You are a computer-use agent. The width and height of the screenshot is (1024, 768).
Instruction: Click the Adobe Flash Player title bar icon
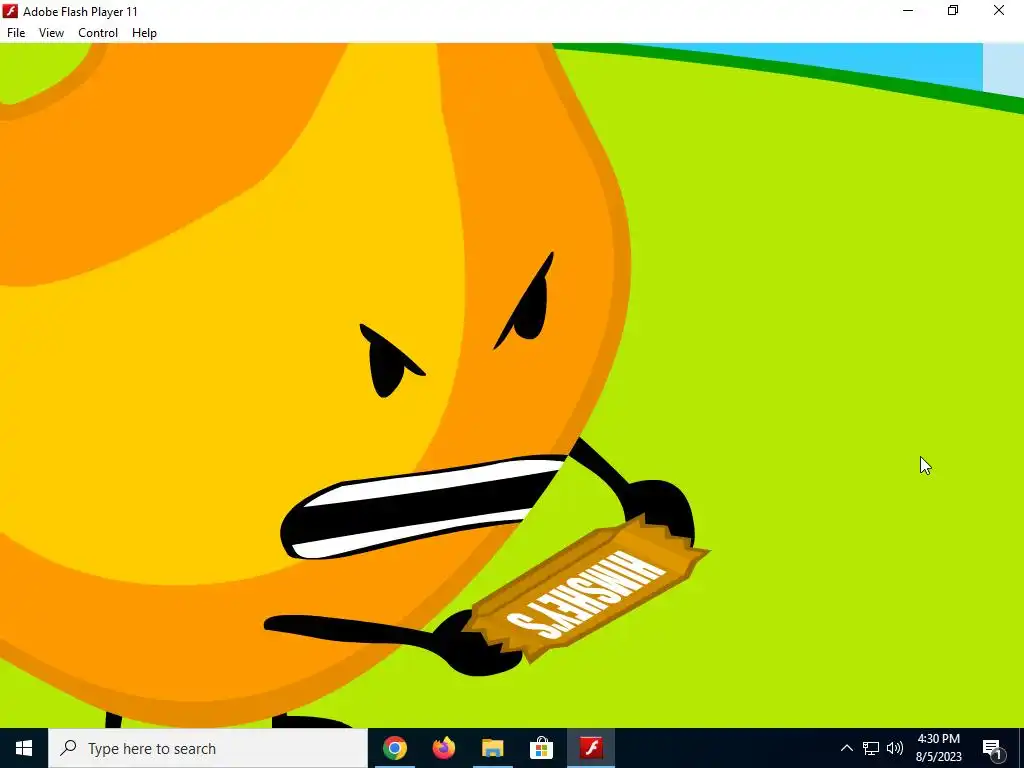point(10,11)
